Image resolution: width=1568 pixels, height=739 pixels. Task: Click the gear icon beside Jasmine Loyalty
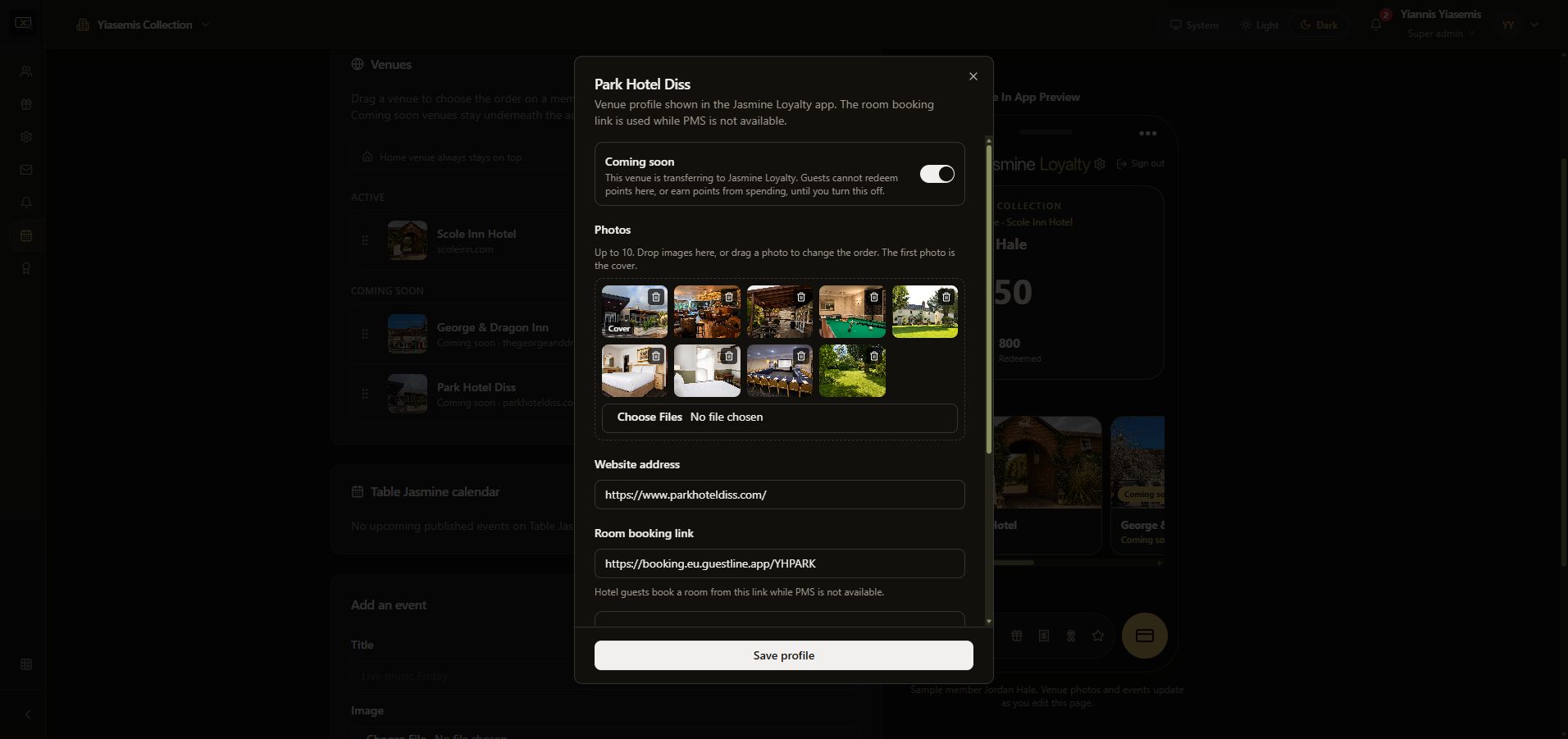click(x=1100, y=164)
